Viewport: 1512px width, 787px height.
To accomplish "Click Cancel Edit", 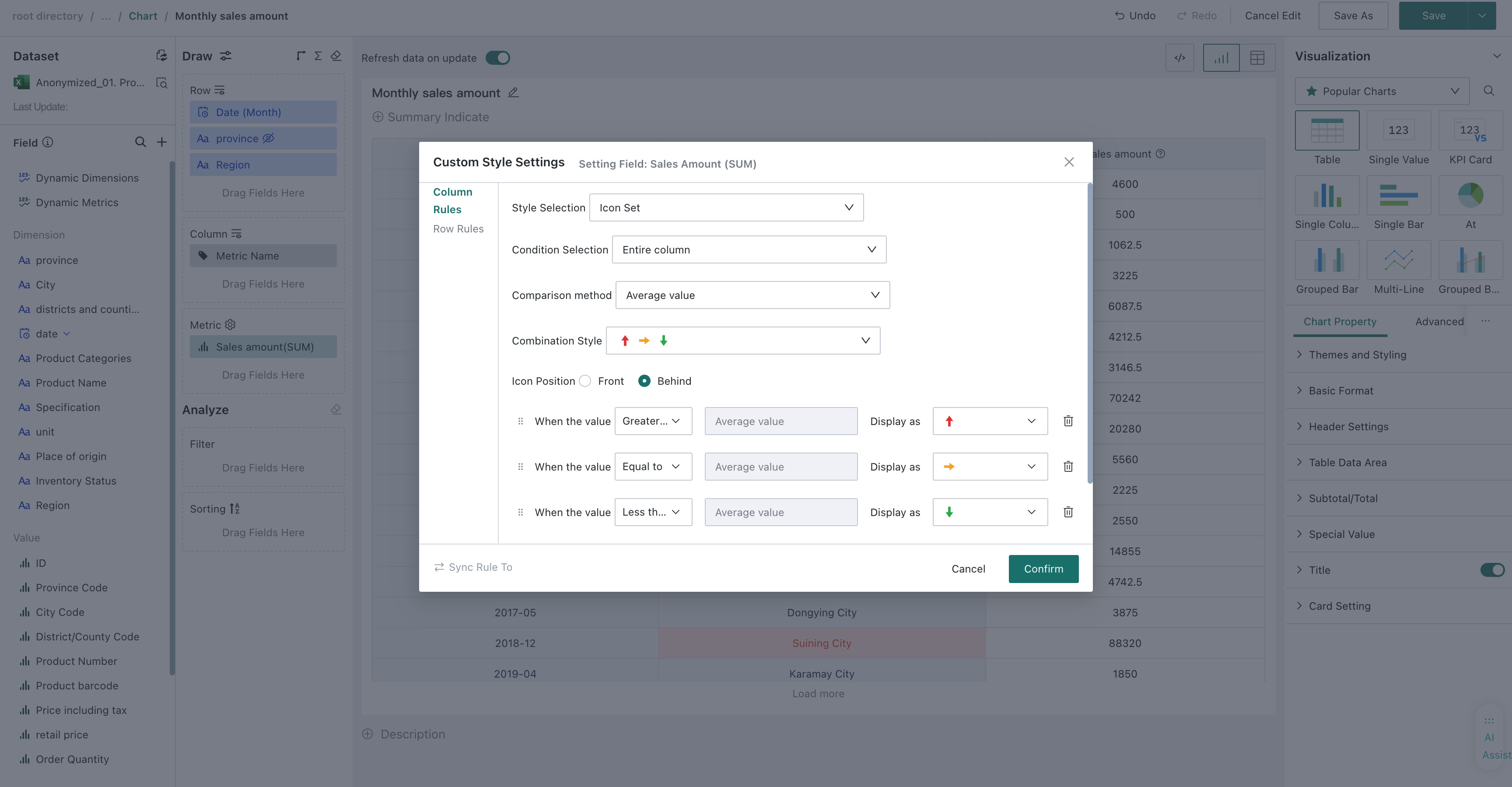I will (1273, 16).
